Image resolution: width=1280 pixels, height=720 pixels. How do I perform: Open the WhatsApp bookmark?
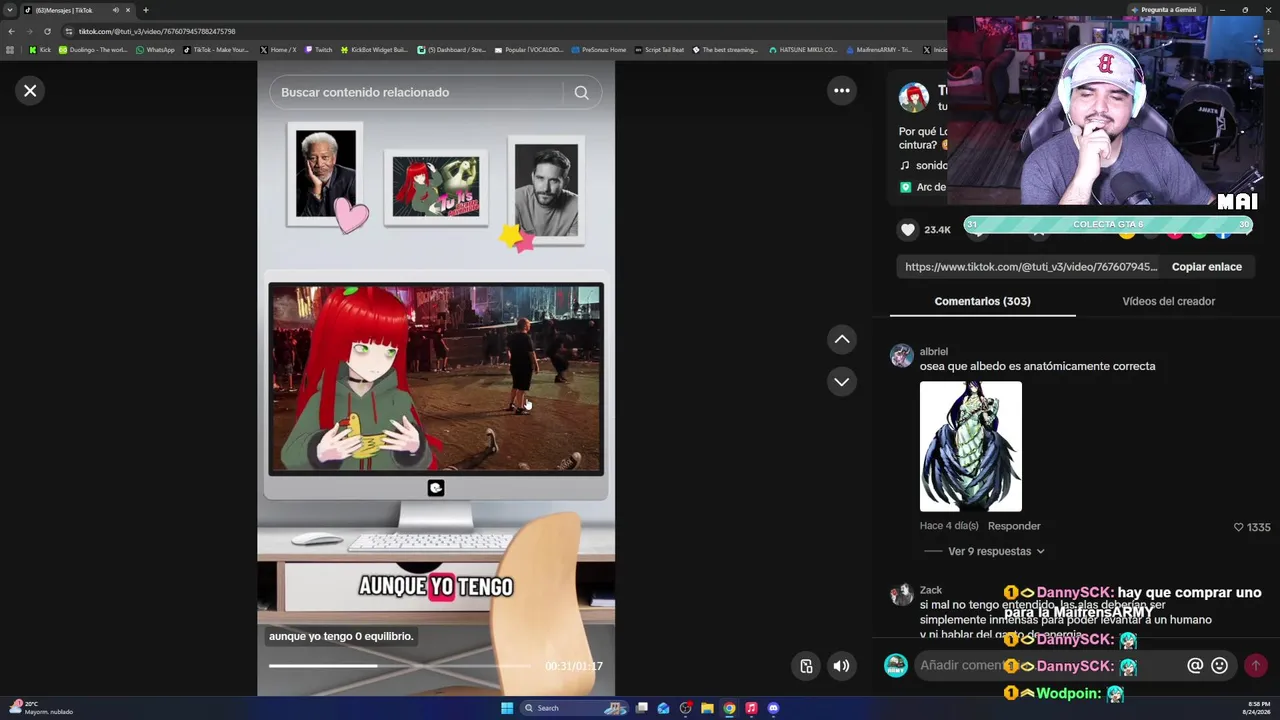pyautogui.click(x=154, y=50)
